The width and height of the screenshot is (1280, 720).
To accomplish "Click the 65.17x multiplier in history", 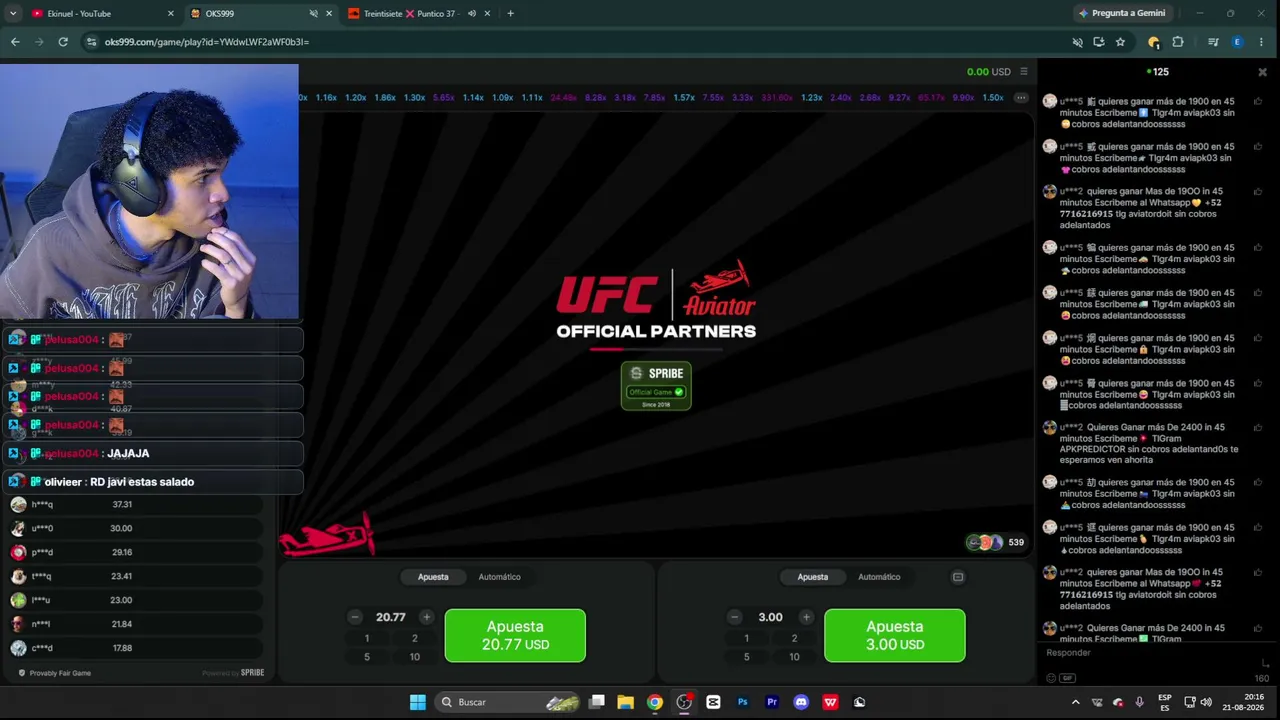I will point(931,98).
